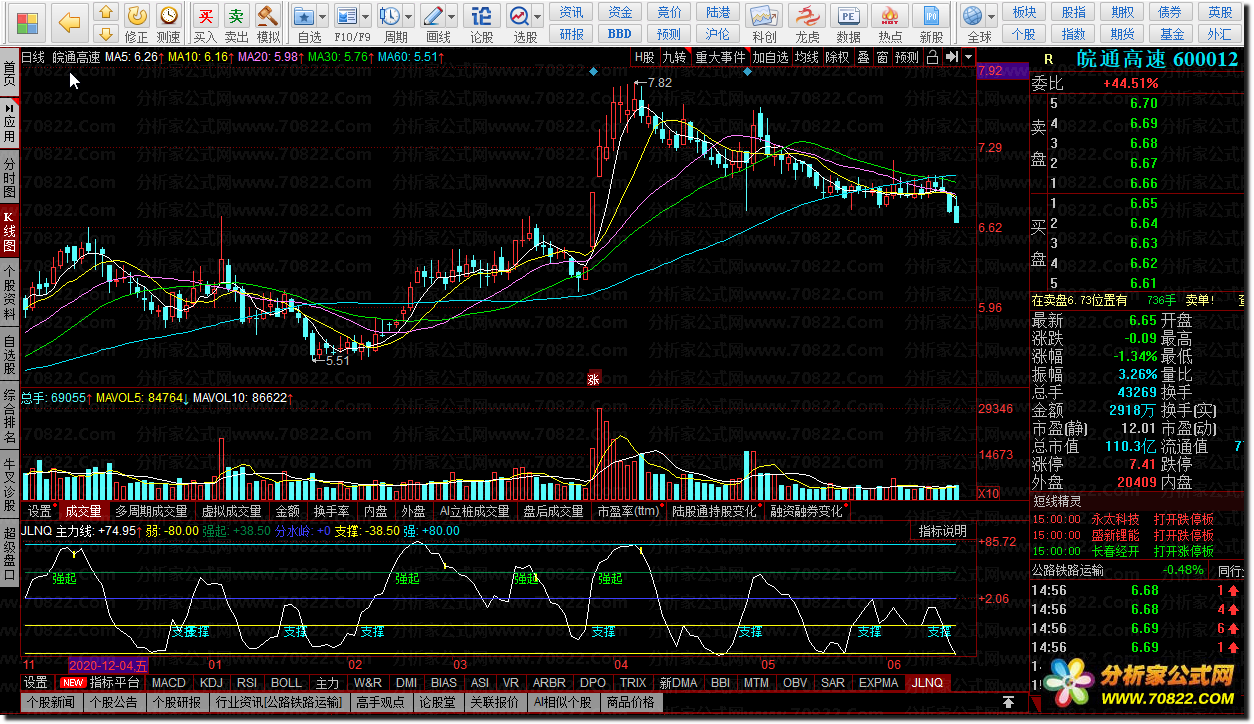Click the blue diamond marker above 7.82 peak

593,73
